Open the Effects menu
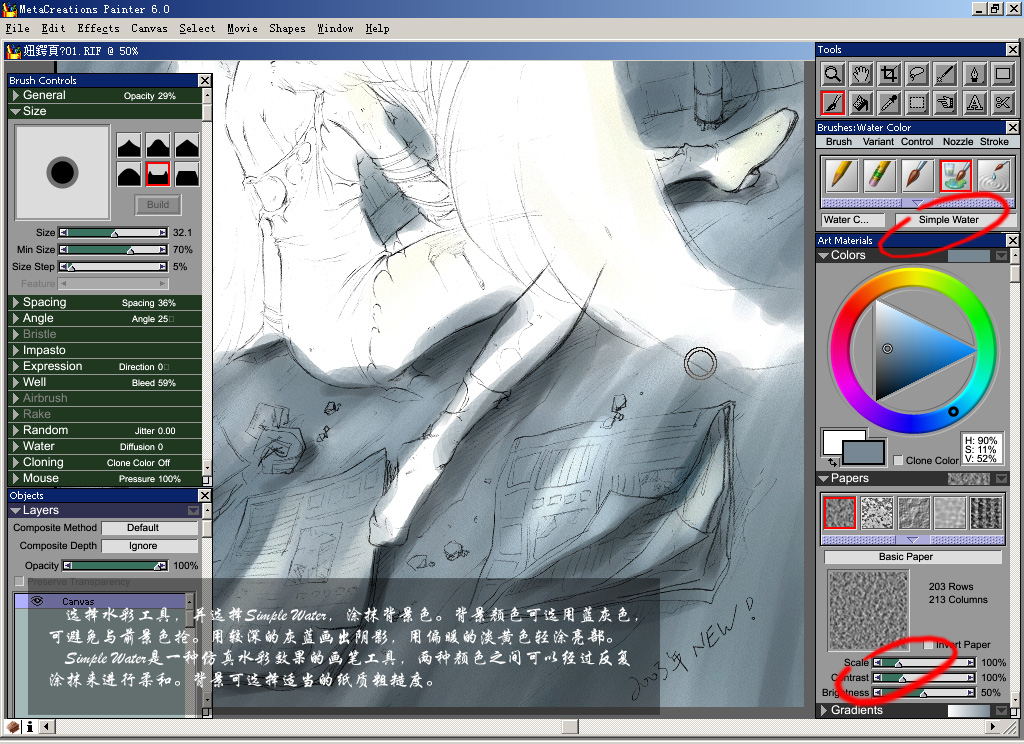The height and width of the screenshot is (744, 1024). 98,29
